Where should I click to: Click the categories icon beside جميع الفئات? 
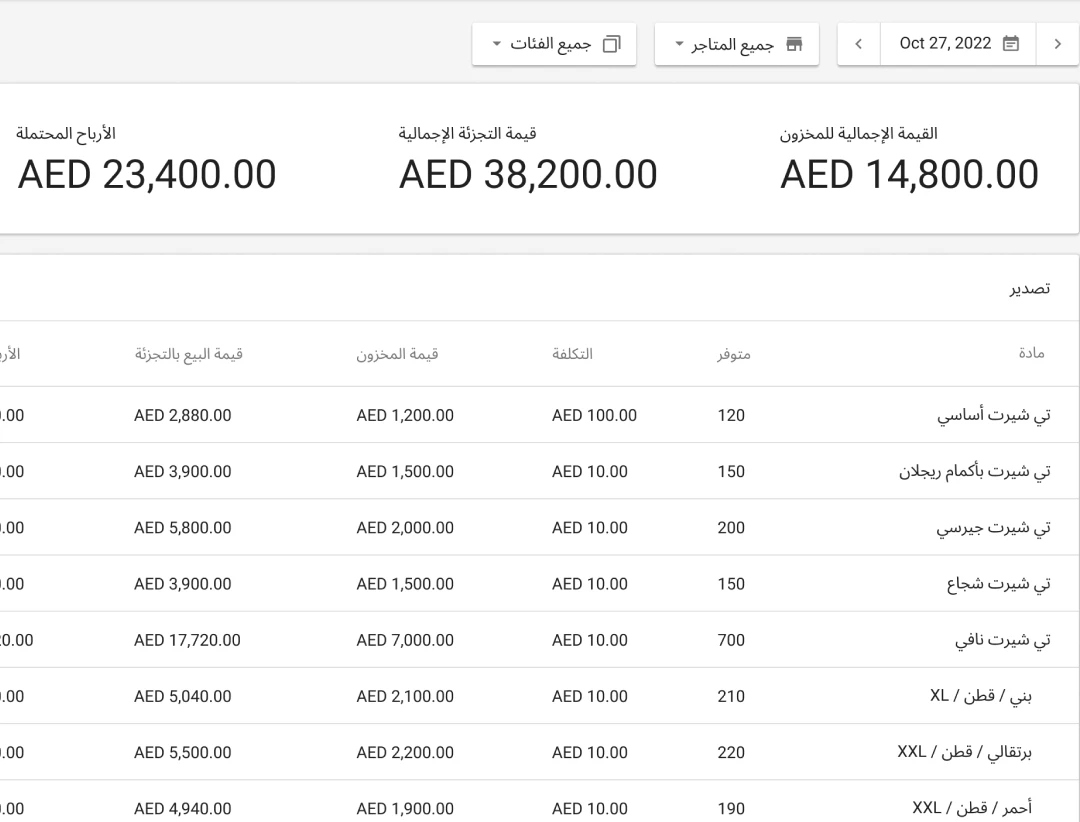(x=611, y=43)
